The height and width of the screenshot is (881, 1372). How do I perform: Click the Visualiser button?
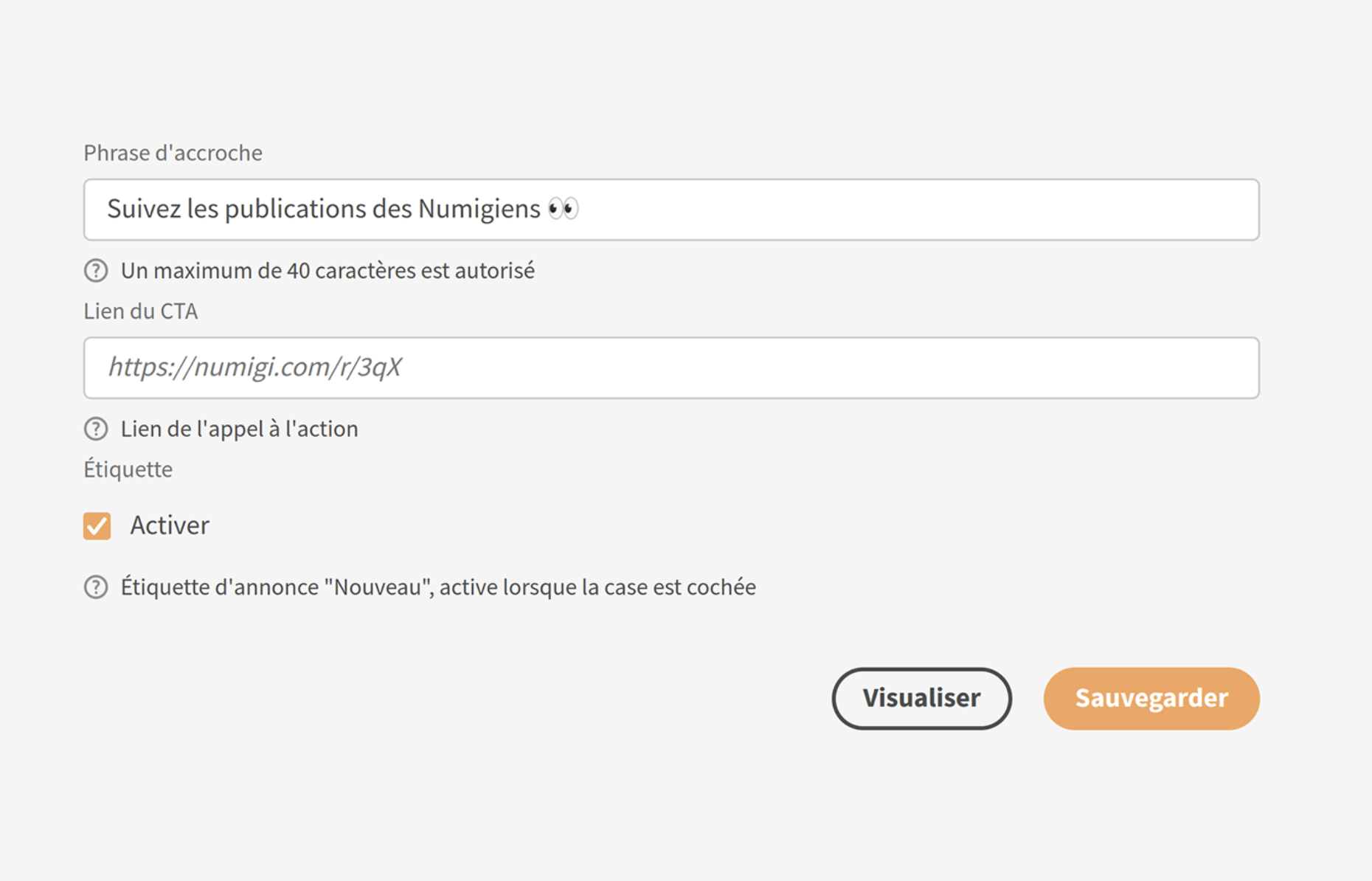click(921, 698)
